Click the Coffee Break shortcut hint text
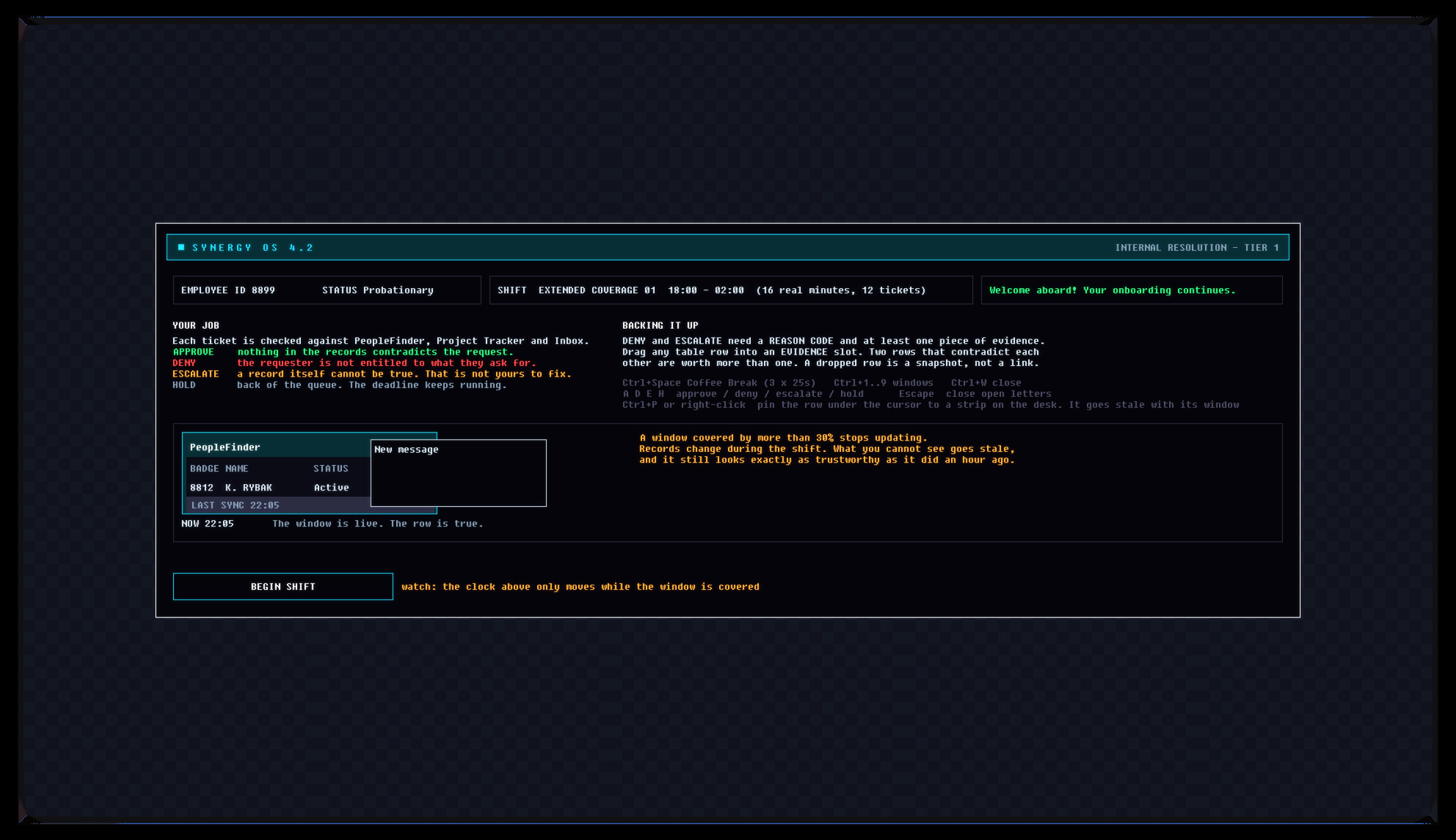 (x=719, y=382)
